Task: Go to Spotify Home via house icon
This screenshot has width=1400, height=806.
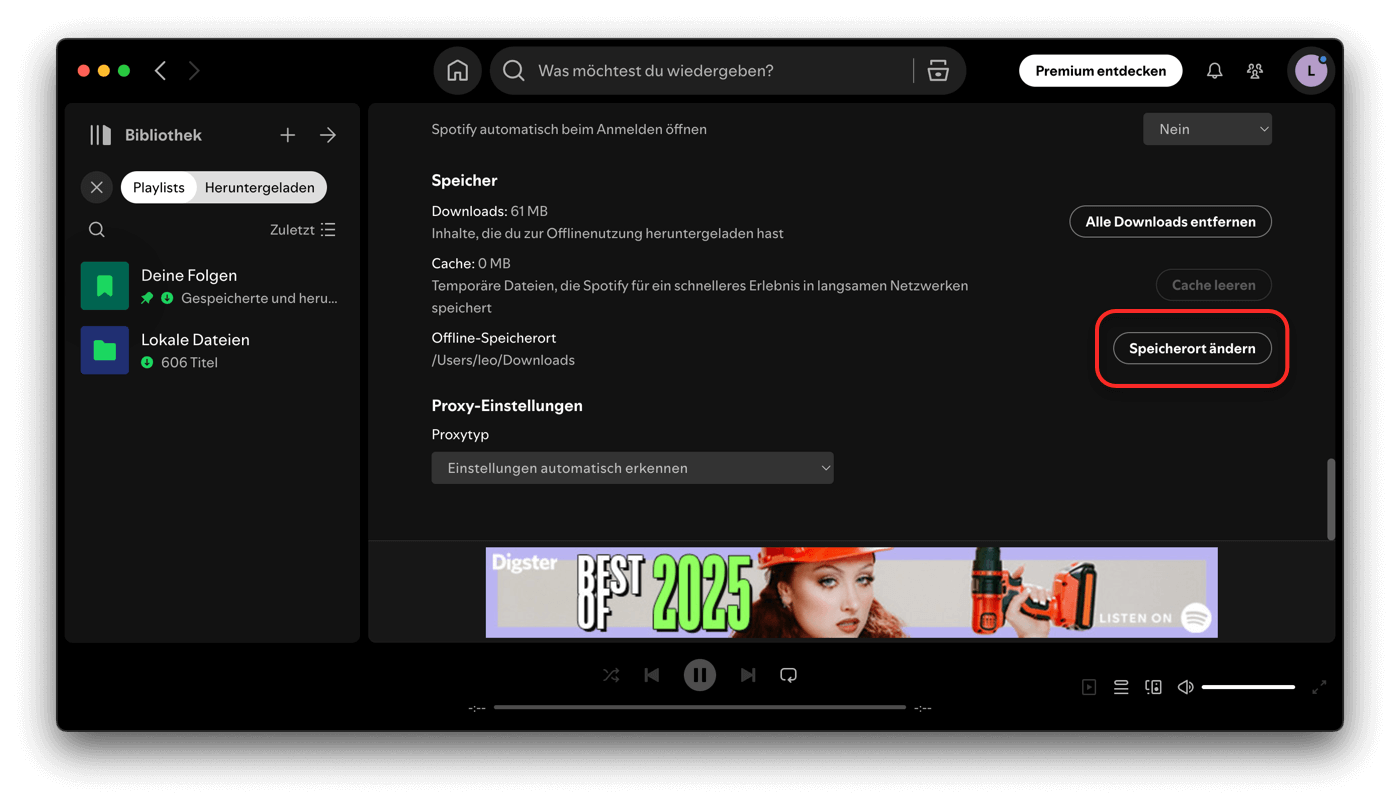Action: tap(457, 71)
